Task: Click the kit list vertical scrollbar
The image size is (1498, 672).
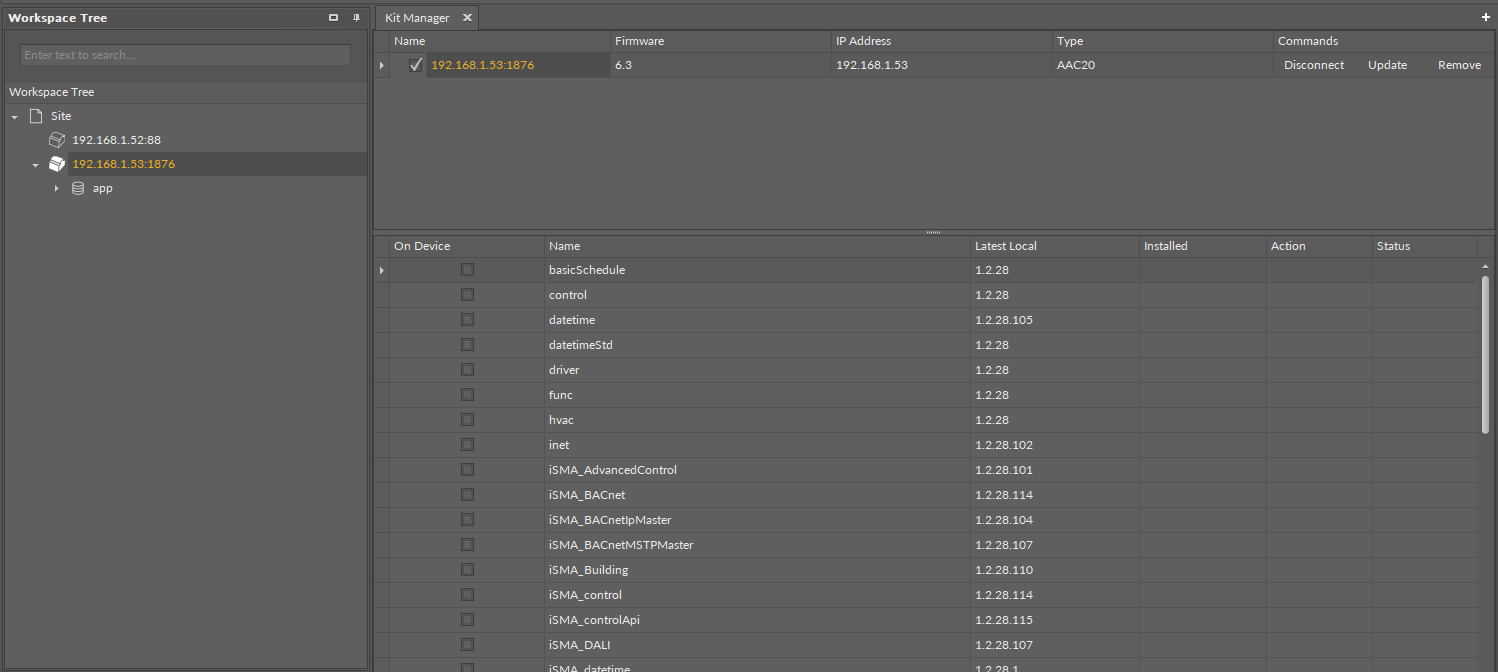Action: coord(1485,355)
